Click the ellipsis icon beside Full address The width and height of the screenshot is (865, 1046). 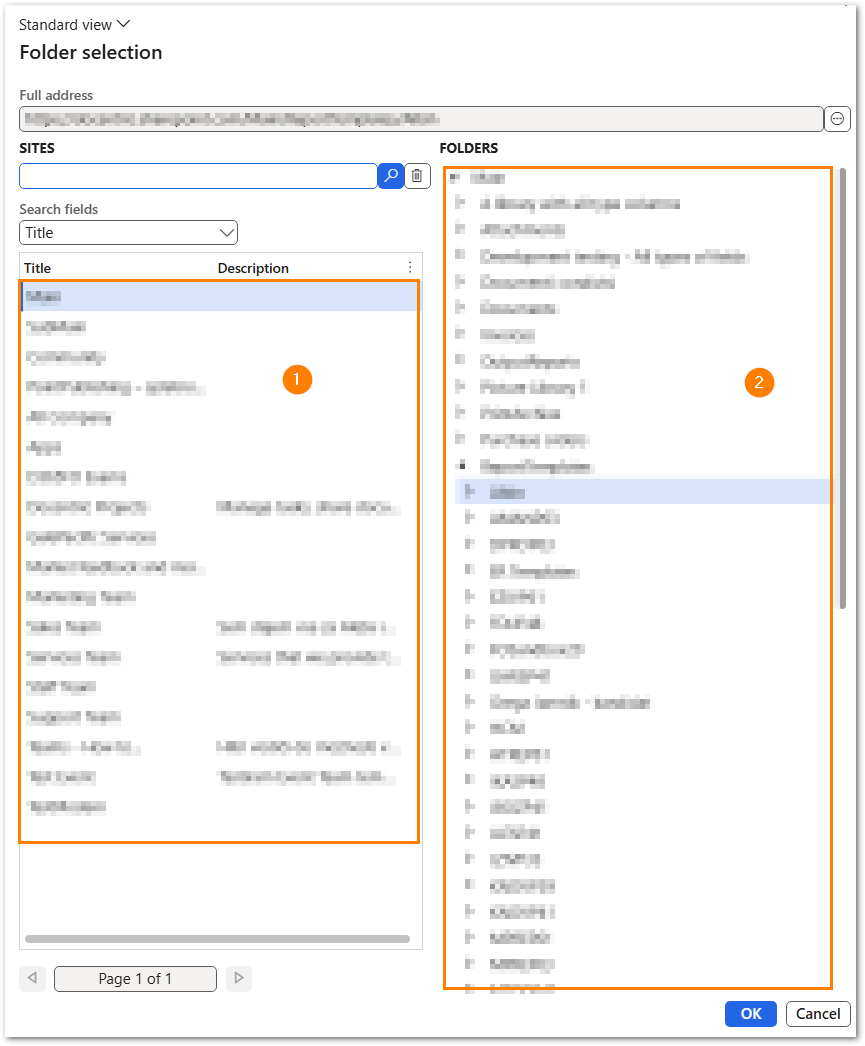coord(837,119)
